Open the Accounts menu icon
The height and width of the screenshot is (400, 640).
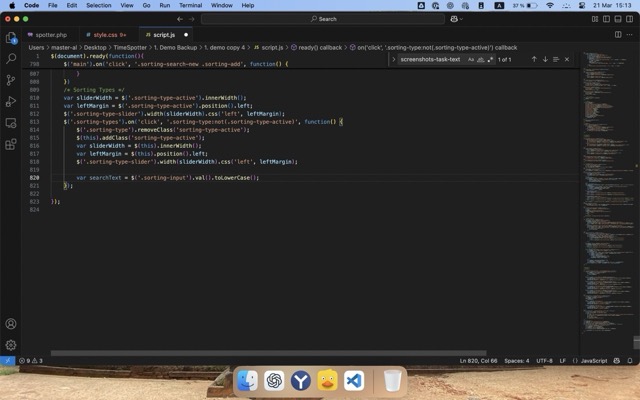[11, 324]
